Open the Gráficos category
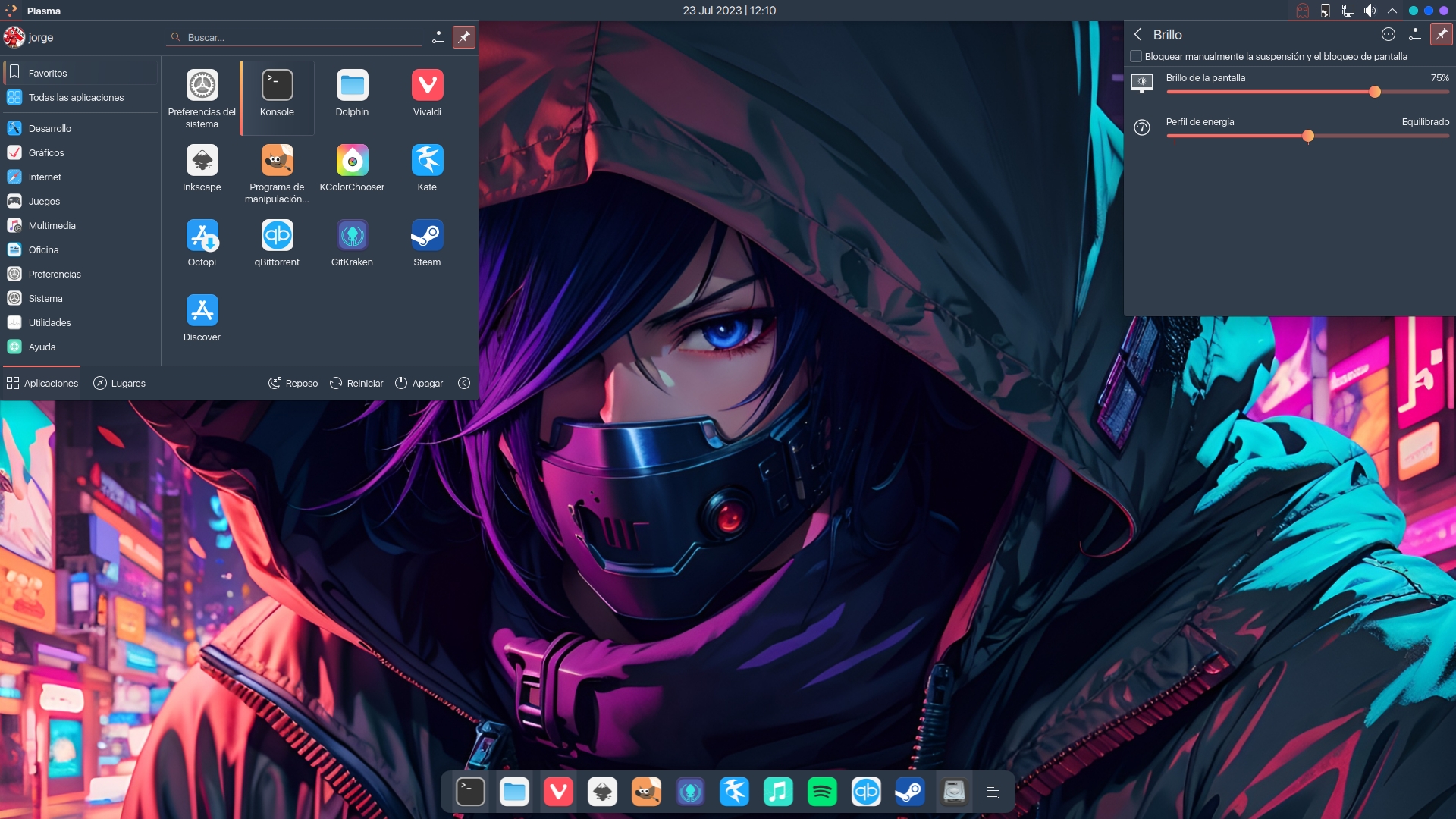The width and height of the screenshot is (1456, 819). click(80, 152)
